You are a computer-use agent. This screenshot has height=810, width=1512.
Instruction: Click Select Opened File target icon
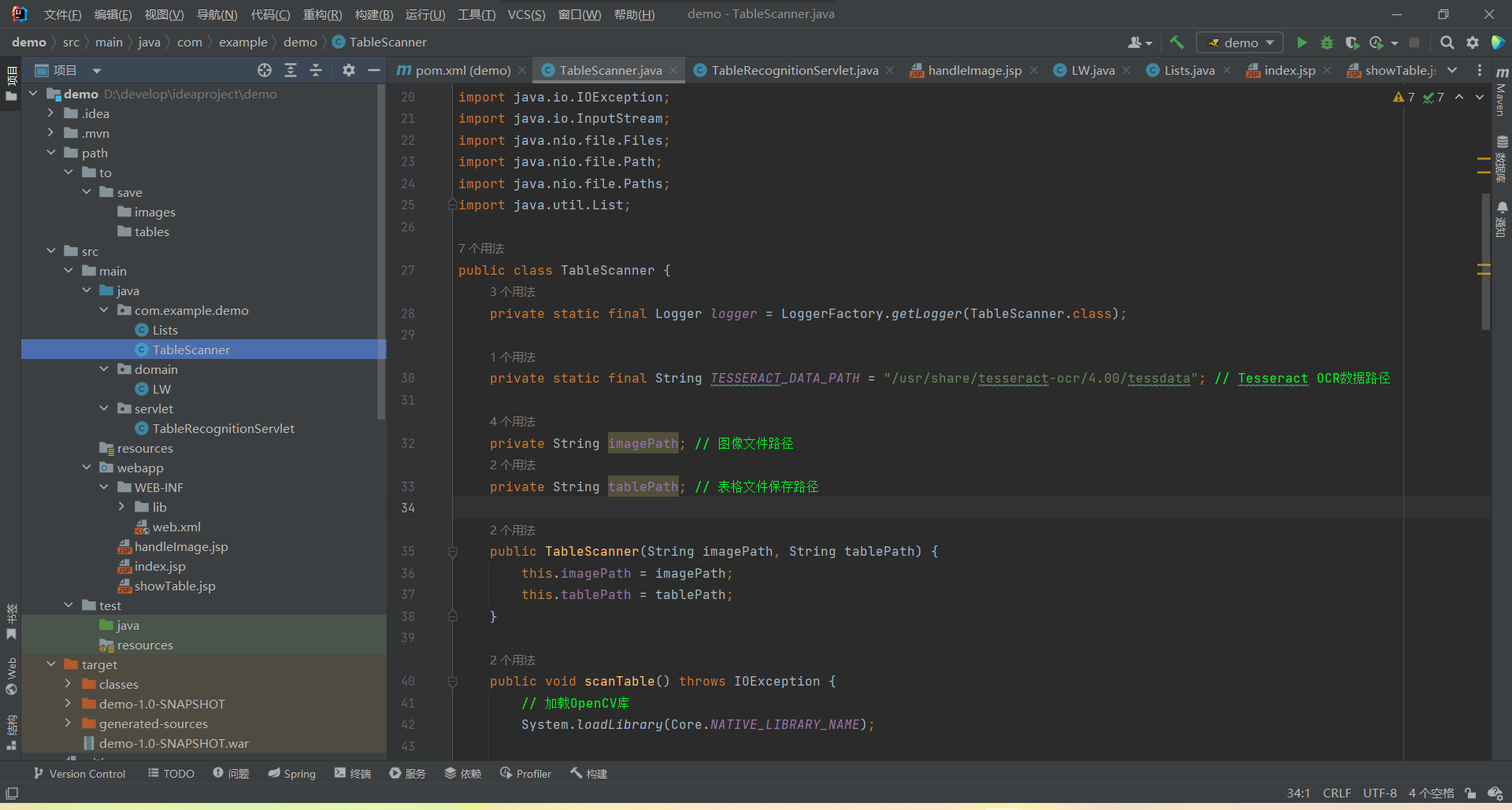pos(265,70)
